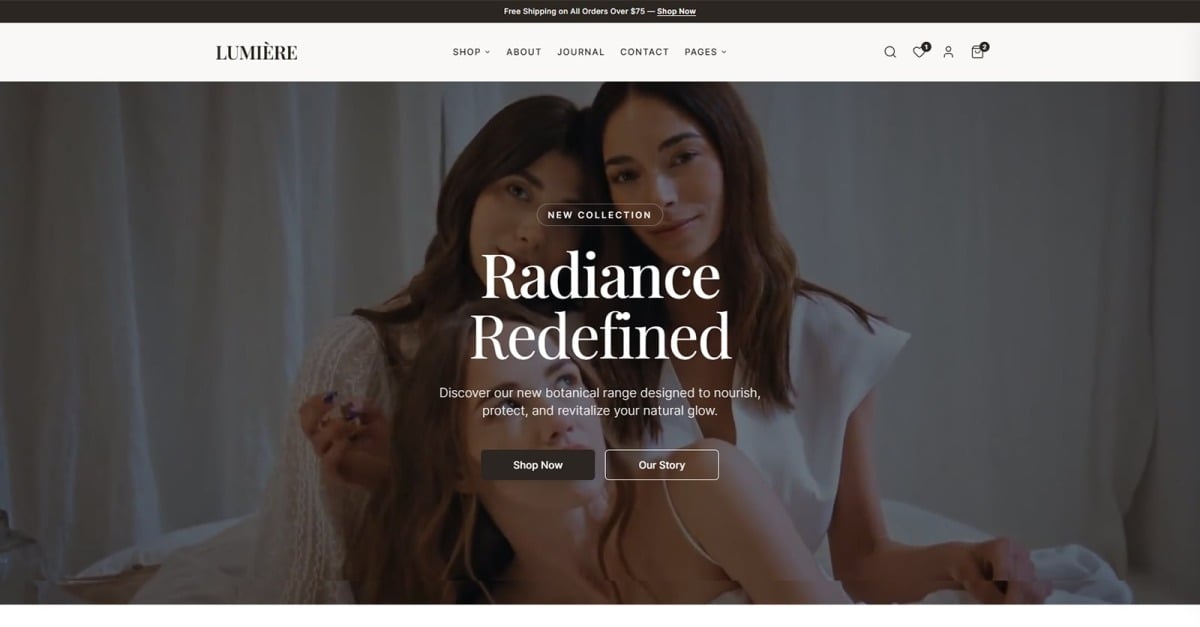Open the shopping cart bag icon
This screenshot has width=1200, height=627.
click(x=977, y=53)
